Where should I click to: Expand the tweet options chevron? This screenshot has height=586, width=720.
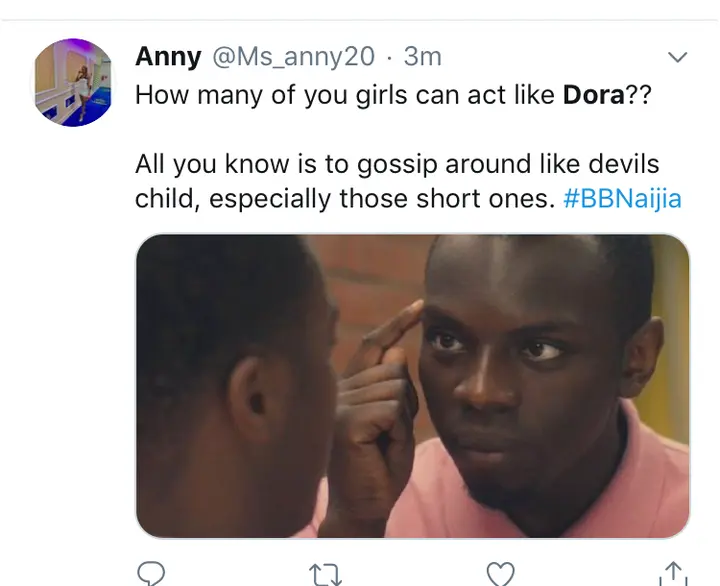677,57
